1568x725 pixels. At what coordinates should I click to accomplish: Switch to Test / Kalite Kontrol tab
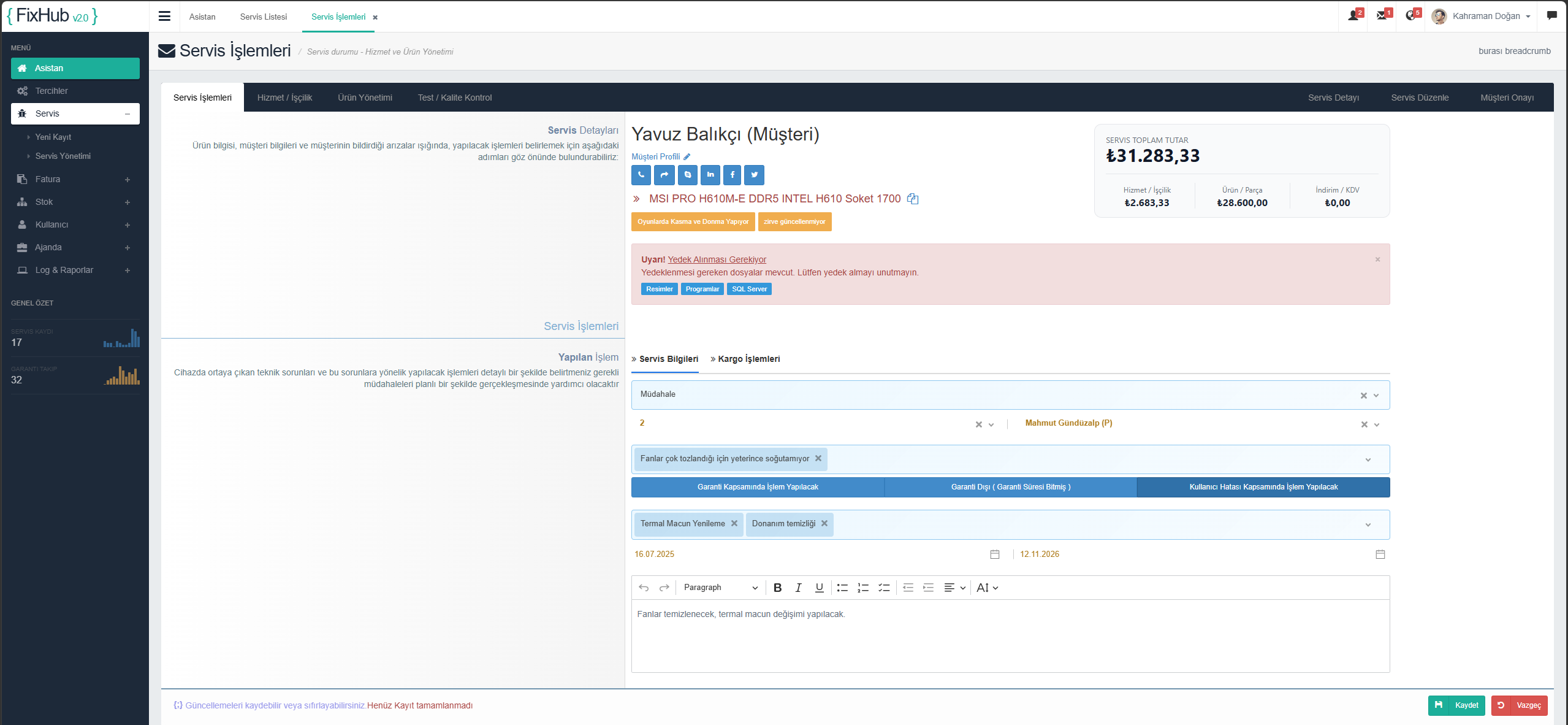click(x=455, y=98)
